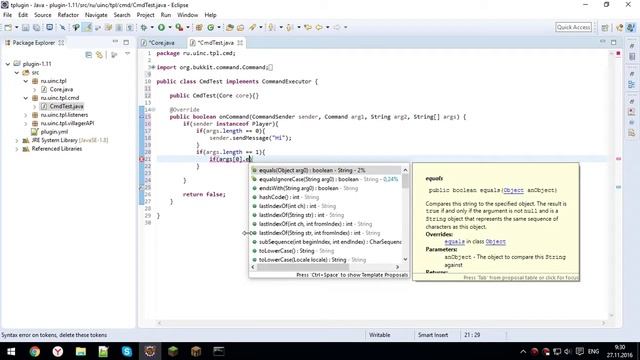Switch to the Core.java editor tab
640x360 pixels.
tap(162, 42)
